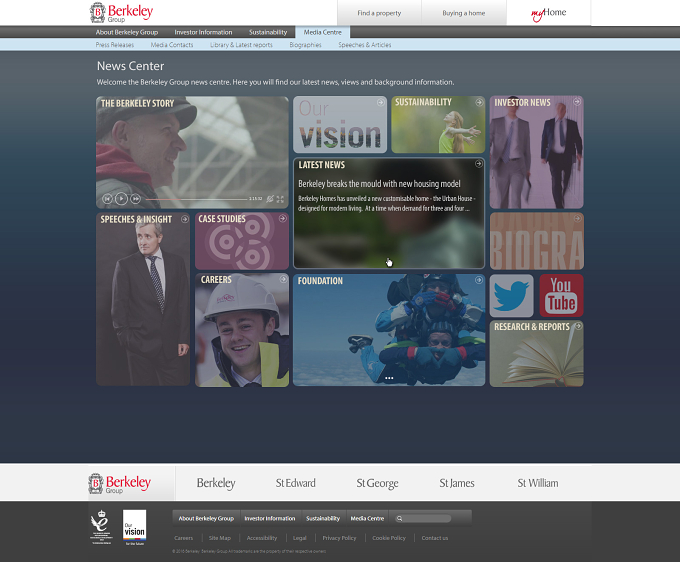Viewport: 680px width, 562px height.
Task: Open Find a property button
Action: [x=379, y=13]
